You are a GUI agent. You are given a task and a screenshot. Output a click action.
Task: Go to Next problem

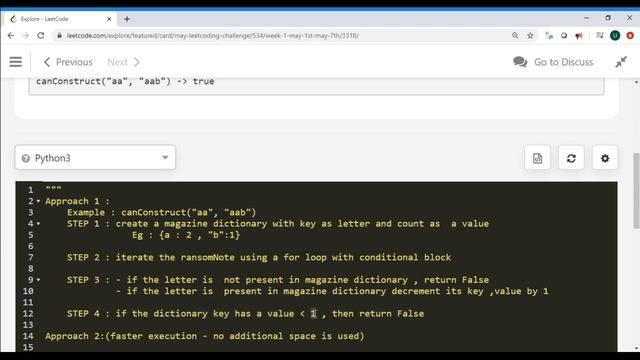point(124,62)
